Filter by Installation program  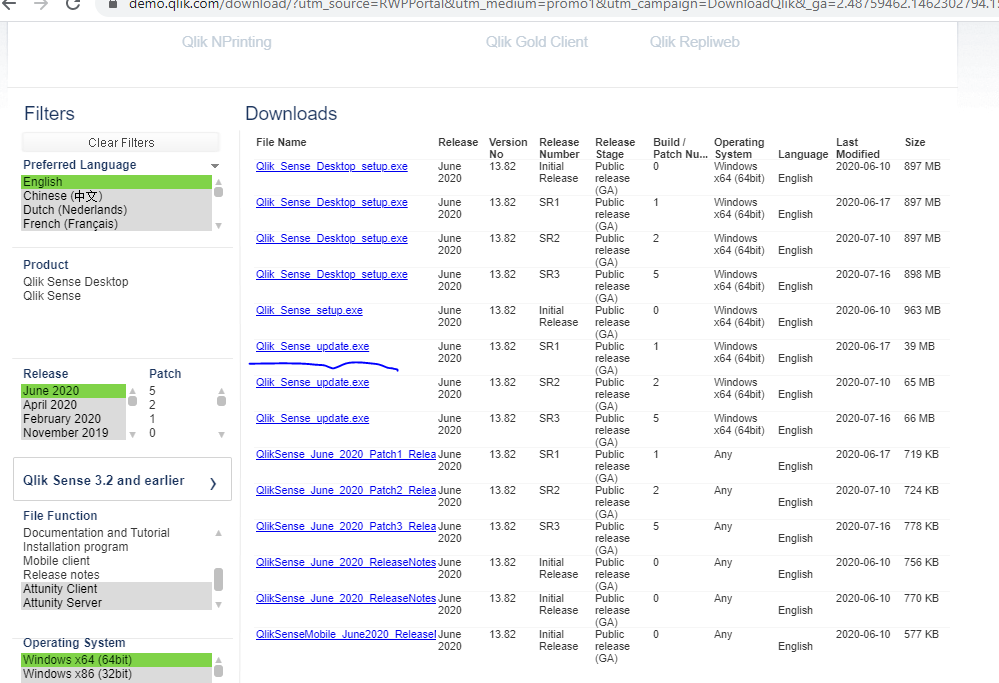76,547
